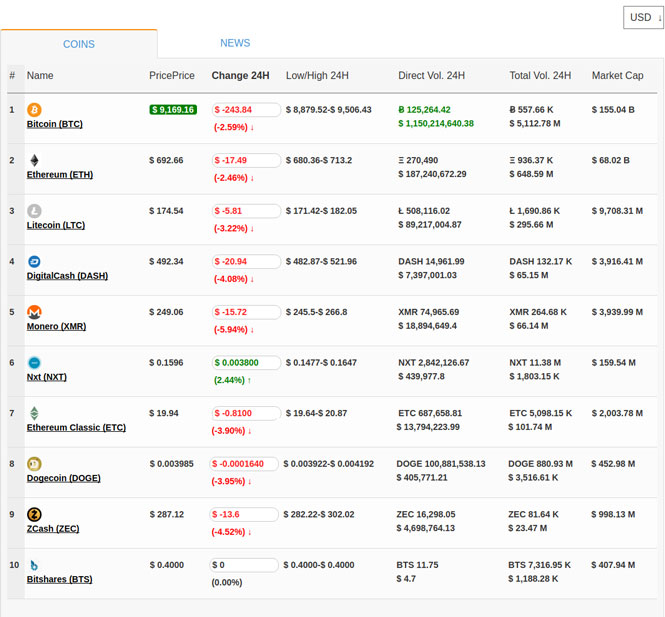Image resolution: width=665 pixels, height=617 pixels.
Task: Click Bitcoin change box $ -243.84
Action: pos(246,110)
